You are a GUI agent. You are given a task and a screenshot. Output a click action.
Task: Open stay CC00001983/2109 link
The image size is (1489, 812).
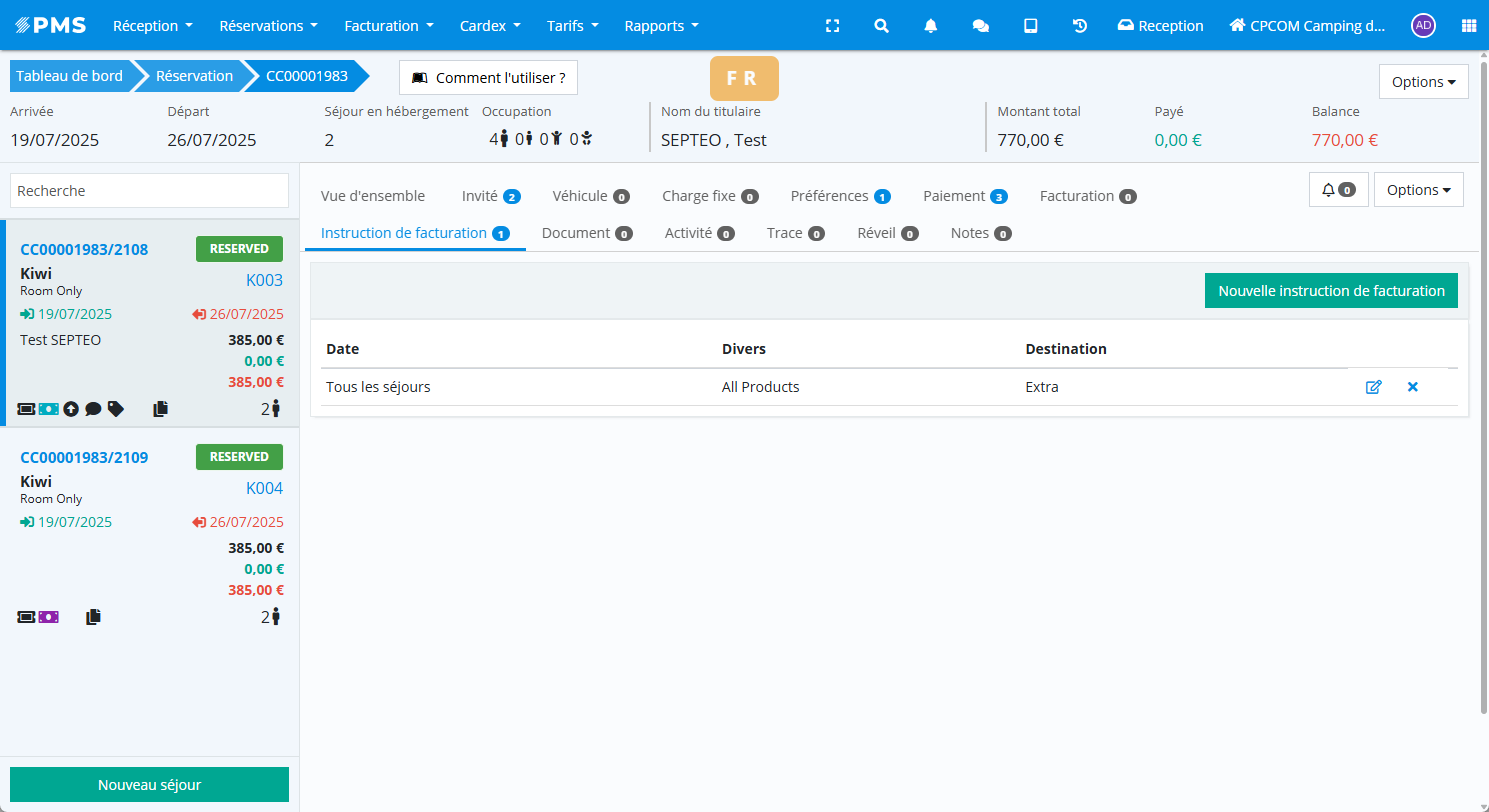(x=84, y=457)
